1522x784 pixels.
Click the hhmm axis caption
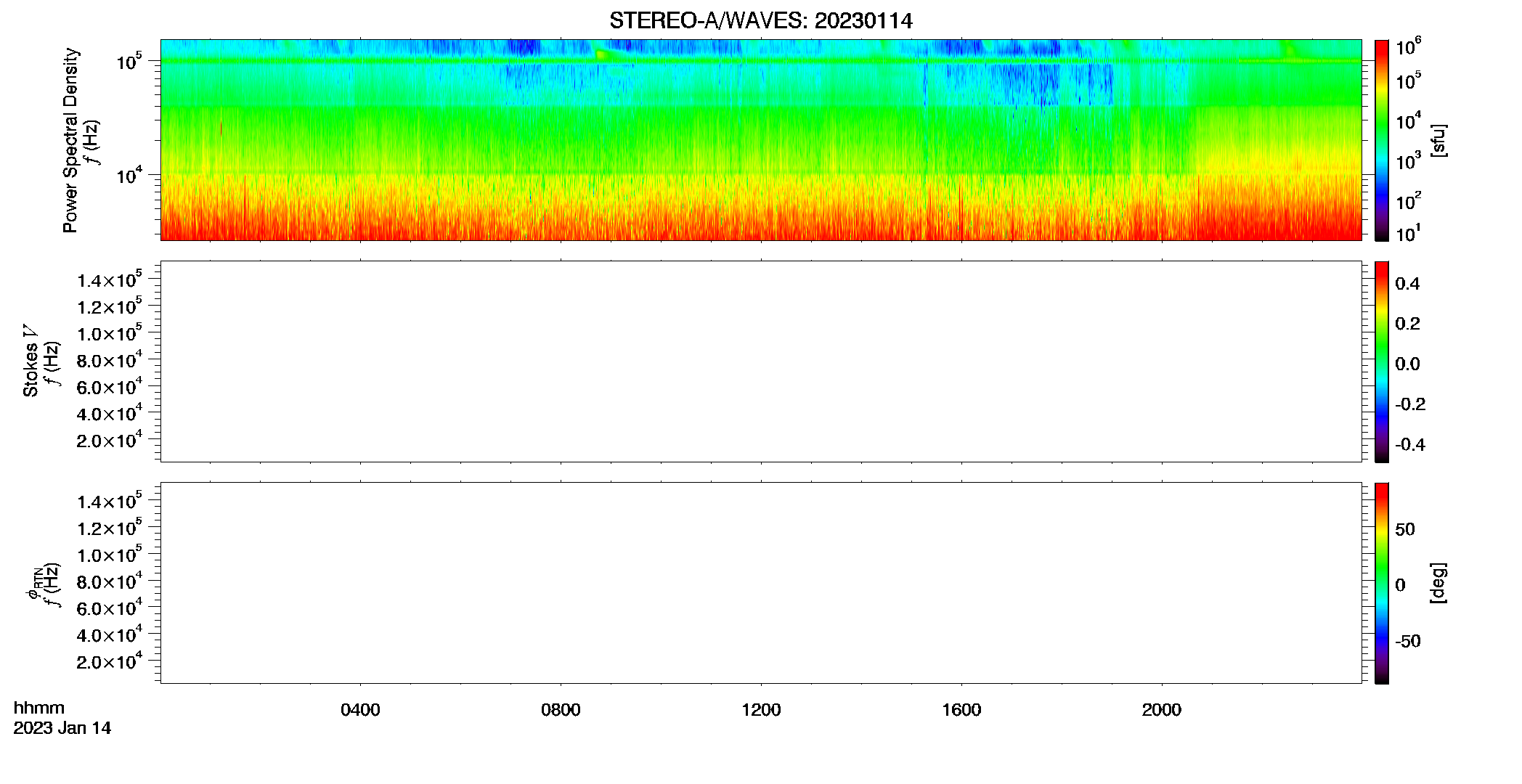click(39, 708)
